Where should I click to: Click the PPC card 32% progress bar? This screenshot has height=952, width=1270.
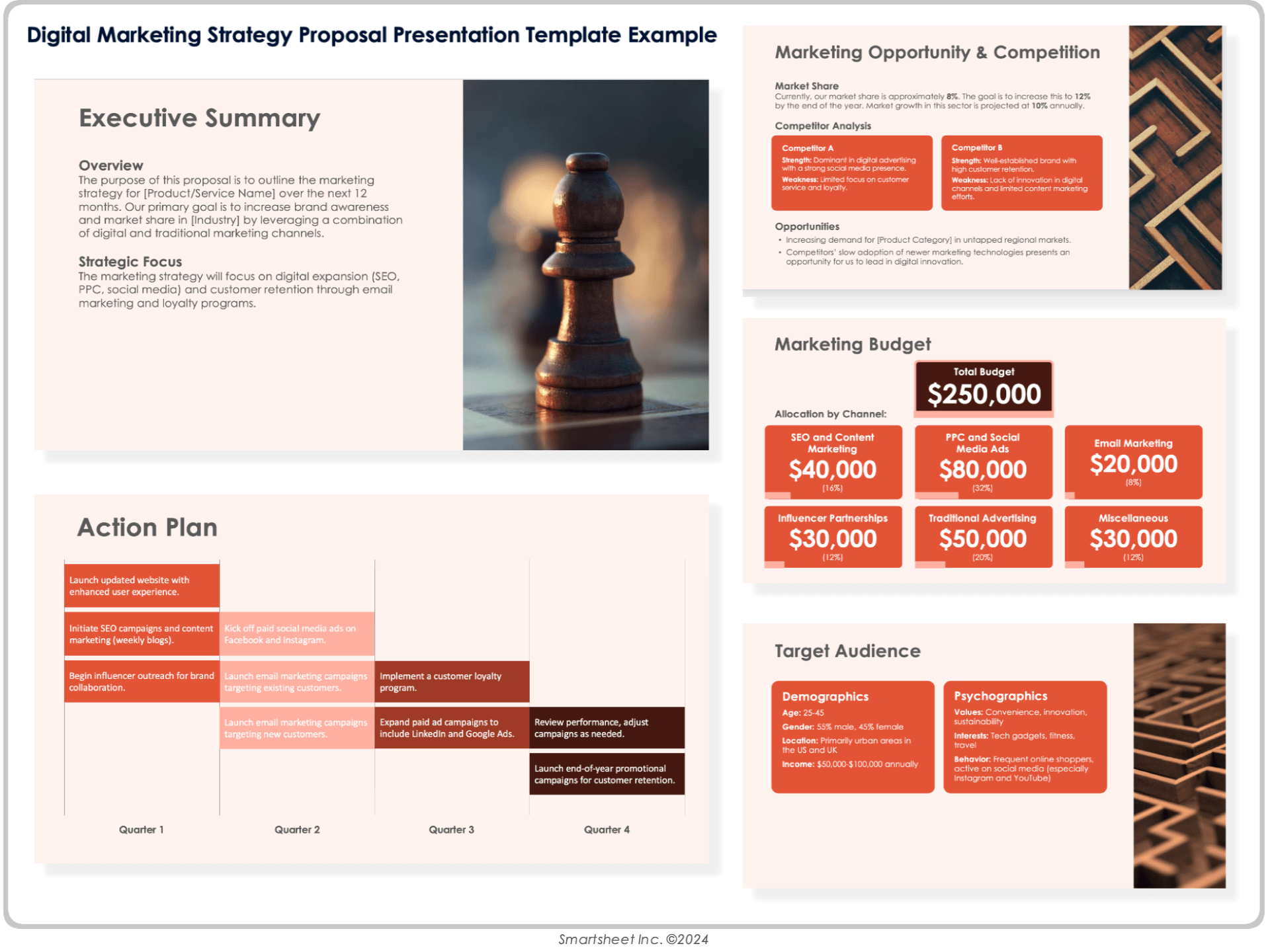click(x=937, y=496)
